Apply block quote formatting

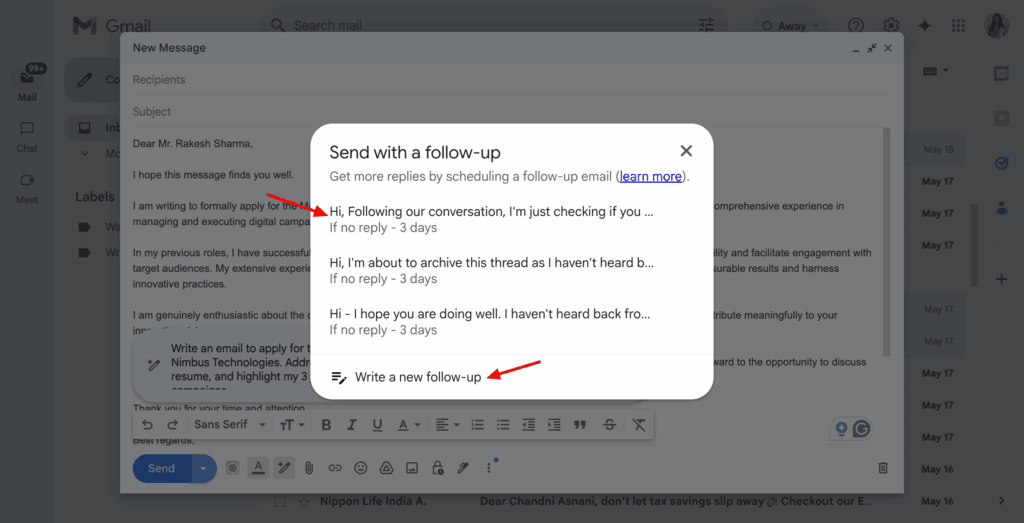pyautogui.click(x=579, y=425)
